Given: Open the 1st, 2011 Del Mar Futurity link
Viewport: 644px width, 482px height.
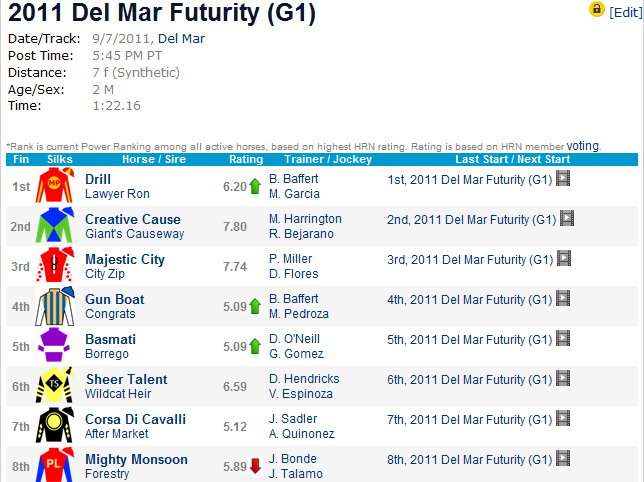Looking at the screenshot, I should [469, 180].
